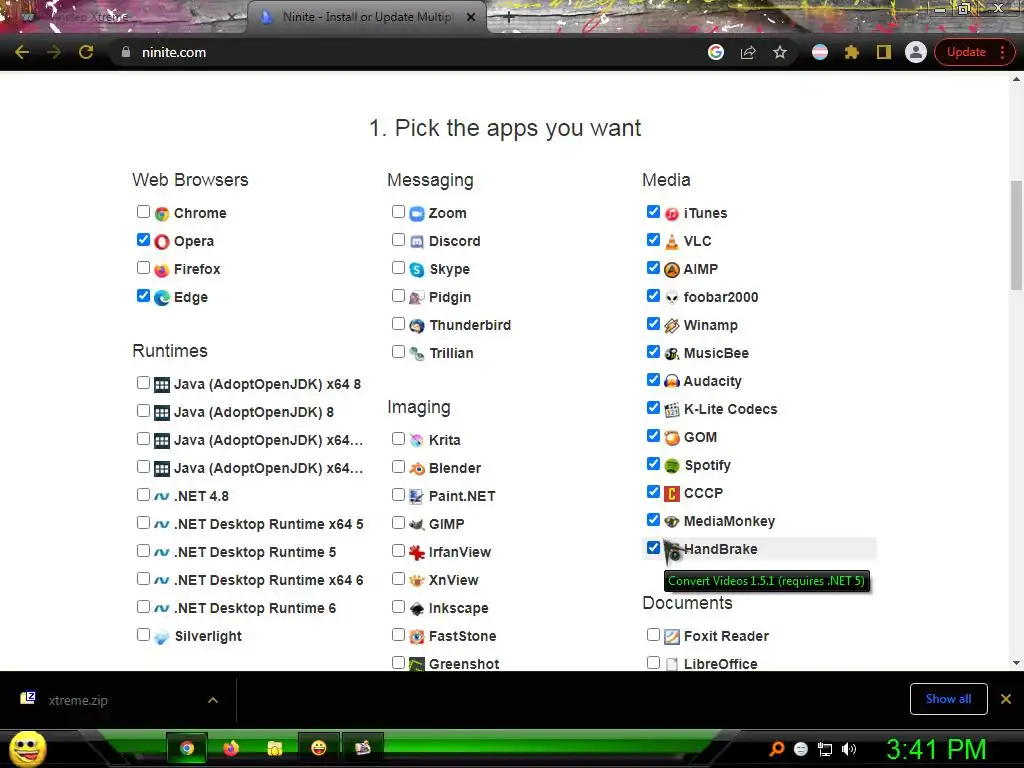Open the Chrome three-dot menu
This screenshot has width=1024, height=768.
click(1002, 52)
